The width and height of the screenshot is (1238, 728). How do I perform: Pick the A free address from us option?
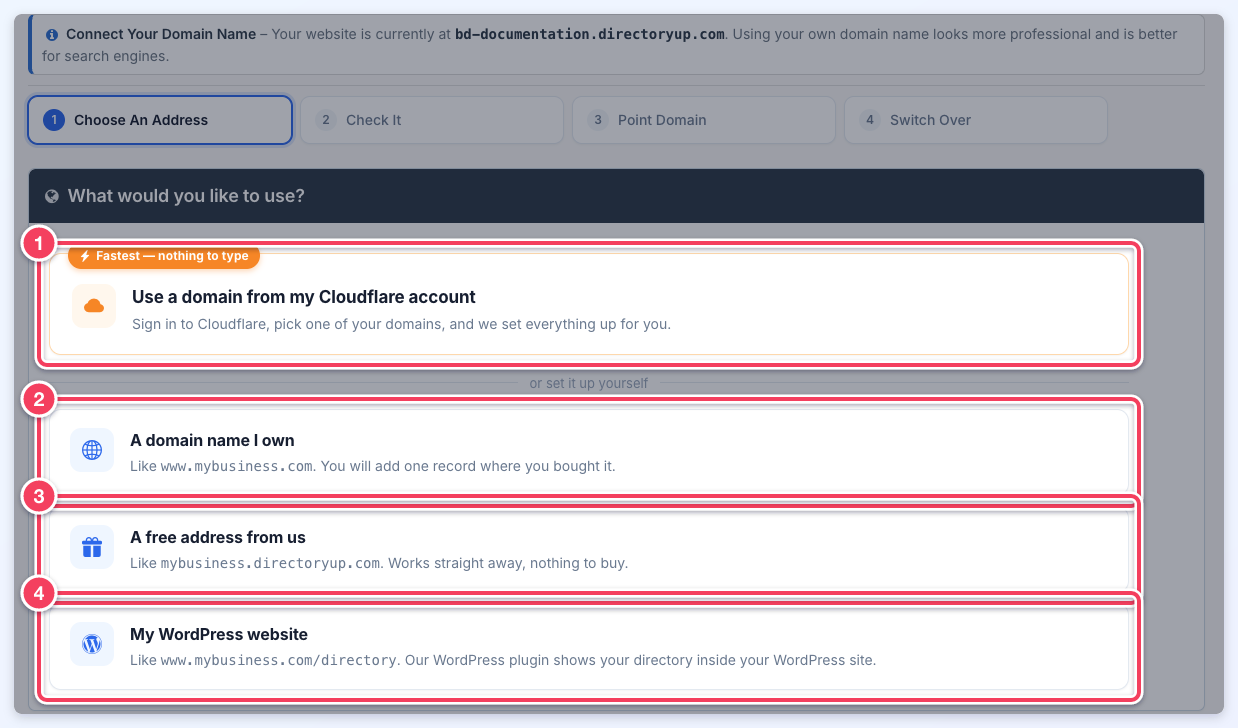(589, 547)
